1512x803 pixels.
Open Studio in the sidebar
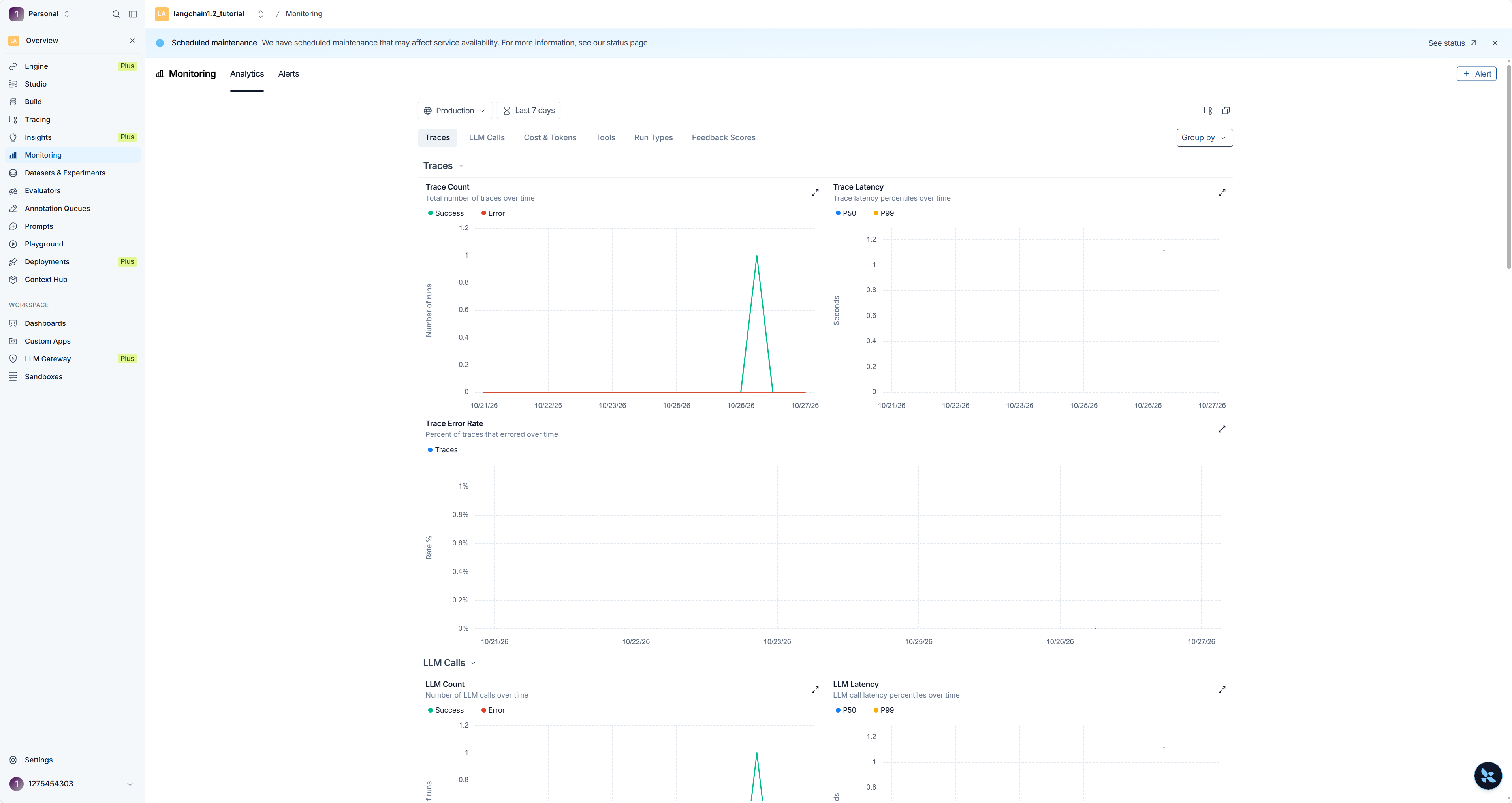[73, 84]
